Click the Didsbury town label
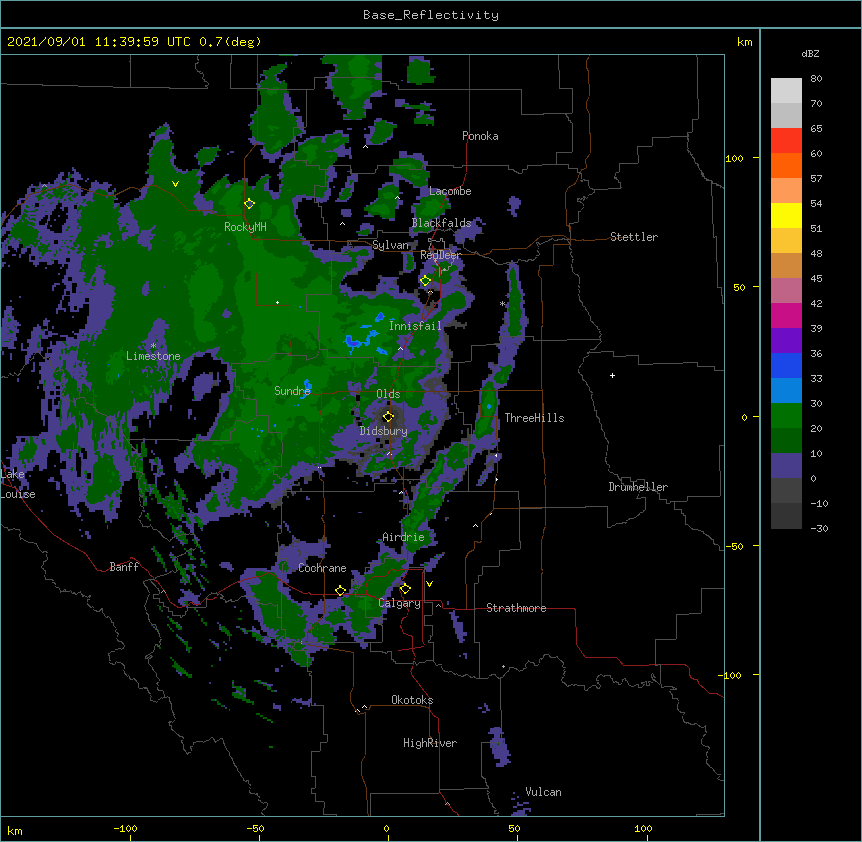Image resolution: width=862 pixels, height=842 pixels. pos(384,431)
